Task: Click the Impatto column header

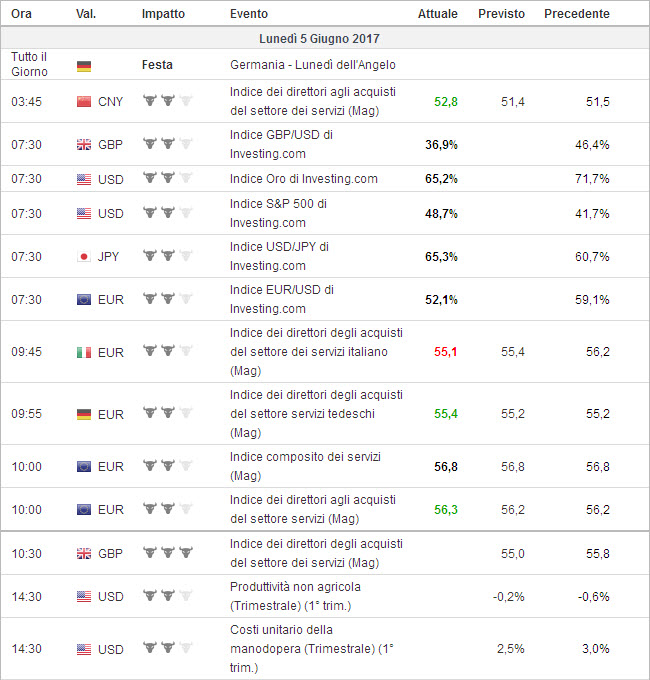Action: pos(163,14)
